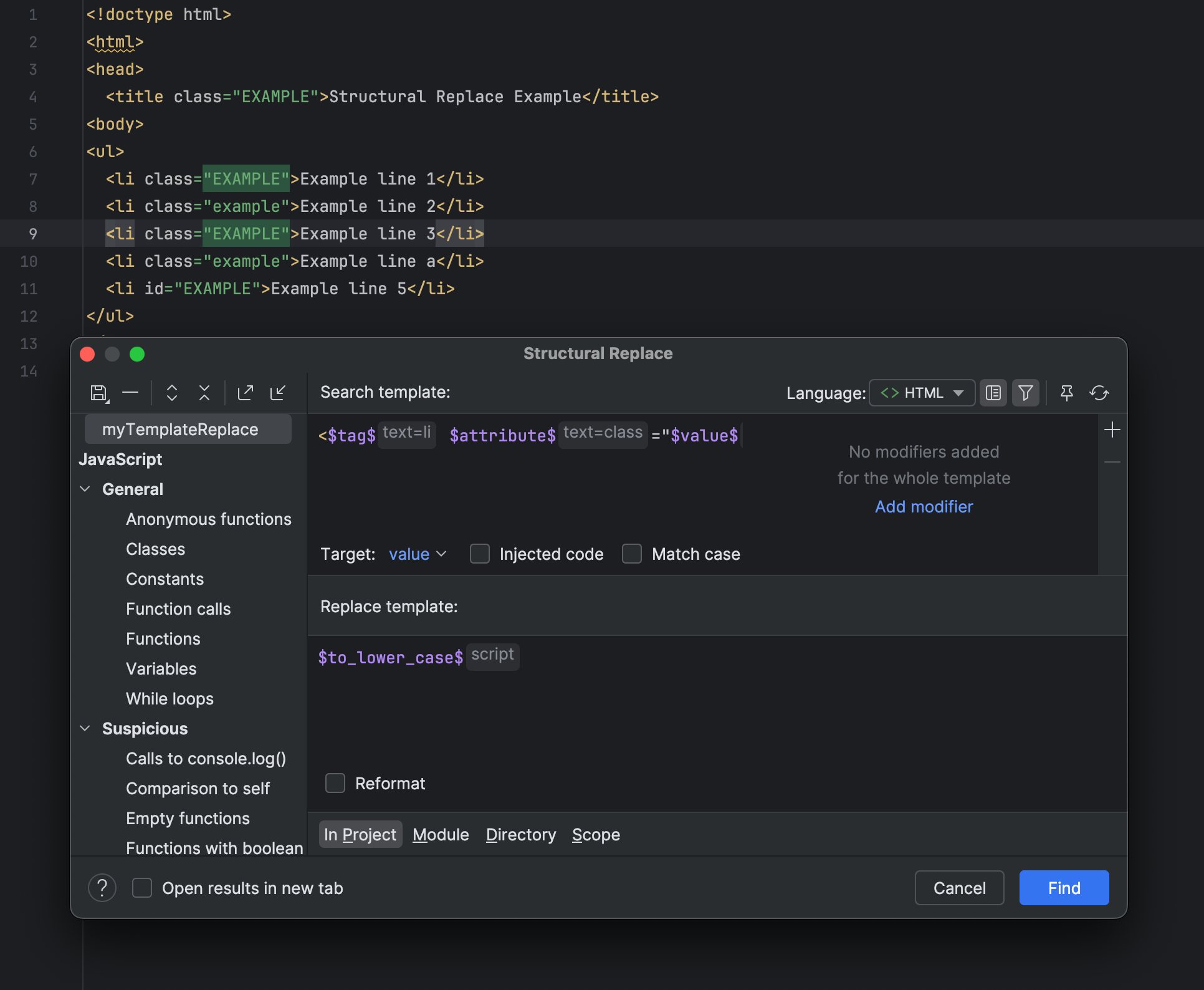Switch search scope to Module
Viewport: 1204px width, 990px height.
point(441,834)
